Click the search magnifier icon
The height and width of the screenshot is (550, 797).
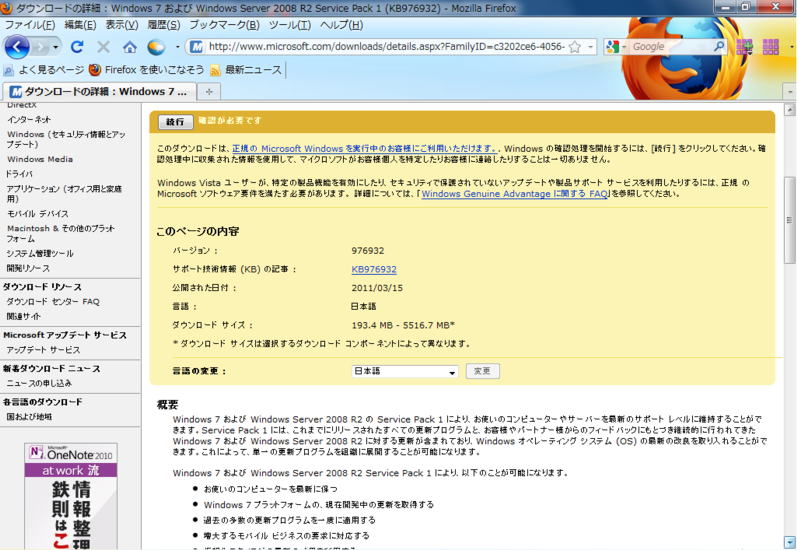719,46
